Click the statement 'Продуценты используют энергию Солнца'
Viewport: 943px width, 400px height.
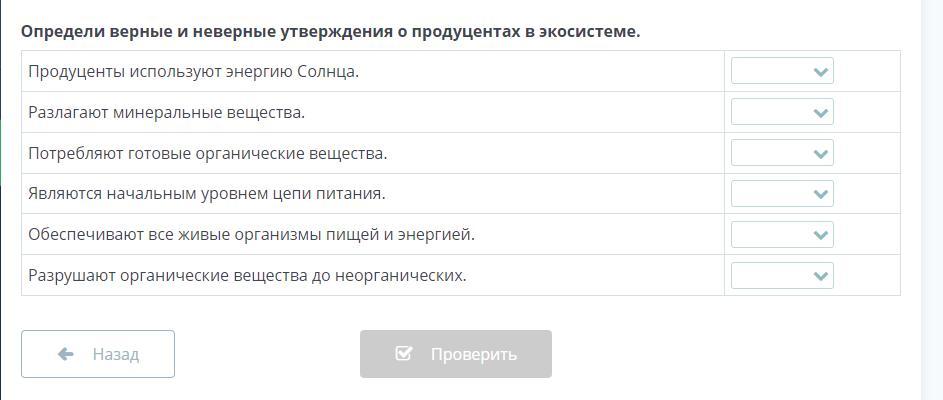tap(194, 72)
